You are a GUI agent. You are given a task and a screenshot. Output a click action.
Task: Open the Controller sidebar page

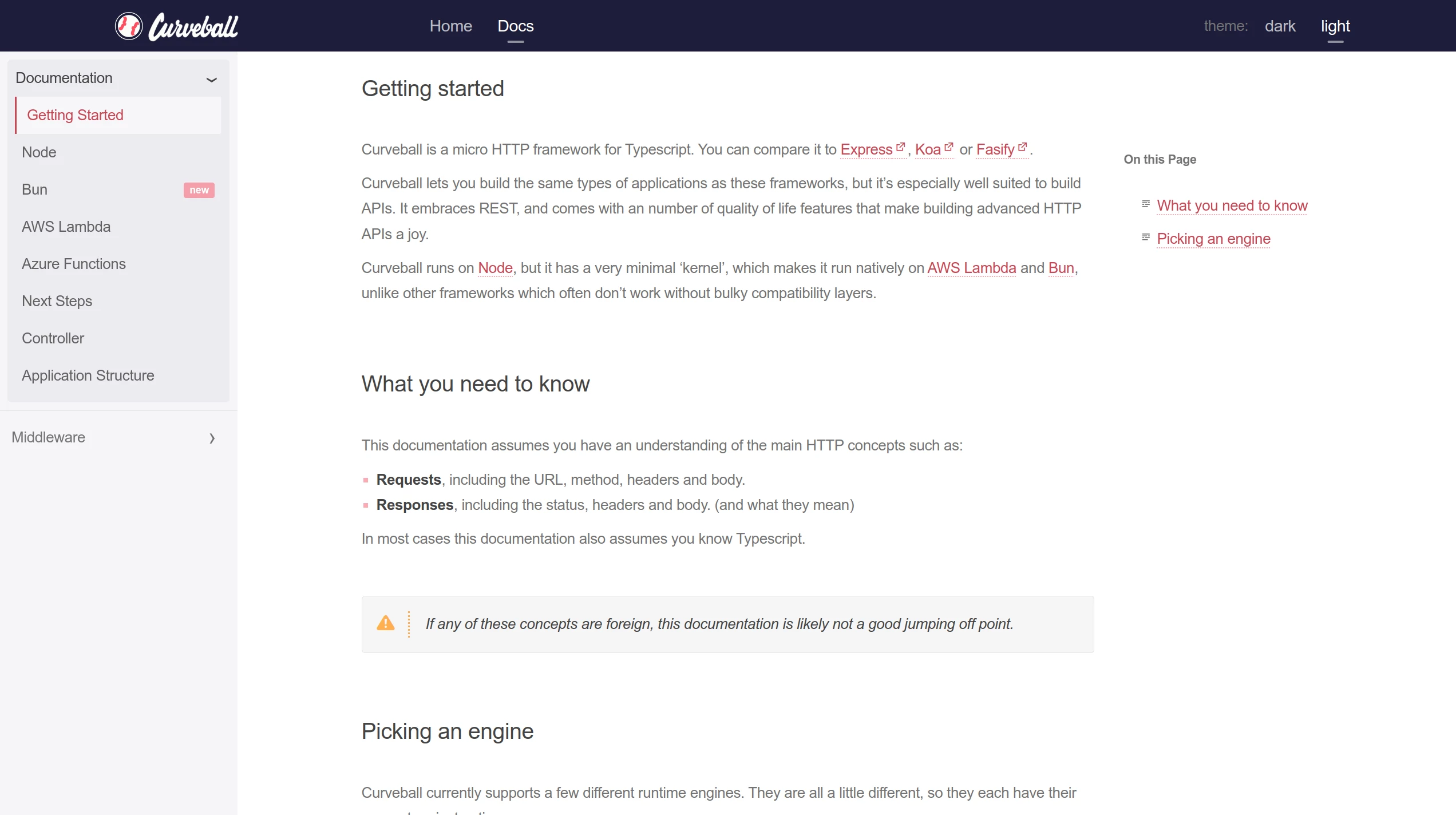(53, 338)
